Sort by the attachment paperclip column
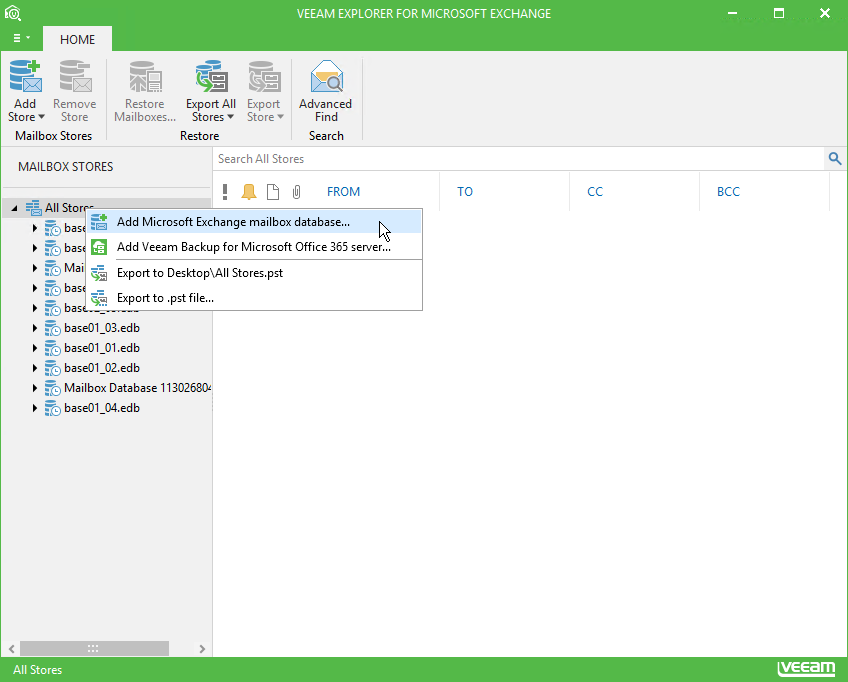 pos(296,191)
